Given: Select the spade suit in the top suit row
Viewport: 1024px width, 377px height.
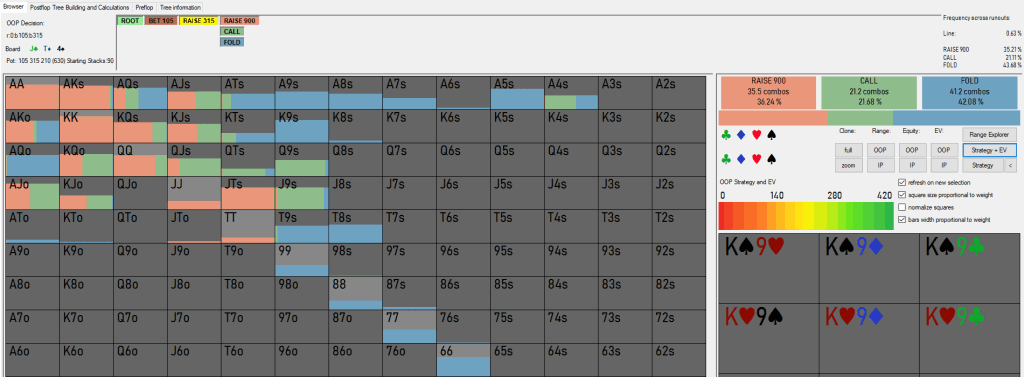Looking at the screenshot, I should point(771,135).
